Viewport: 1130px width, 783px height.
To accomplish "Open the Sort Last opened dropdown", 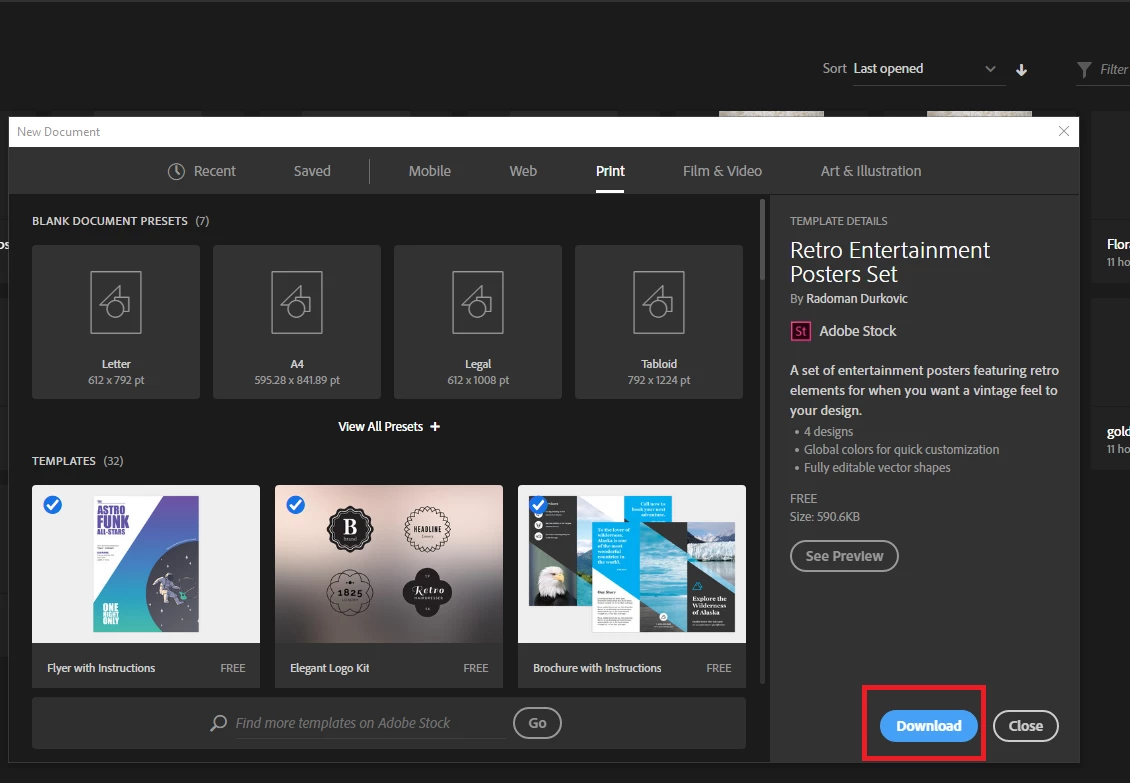I will [928, 69].
